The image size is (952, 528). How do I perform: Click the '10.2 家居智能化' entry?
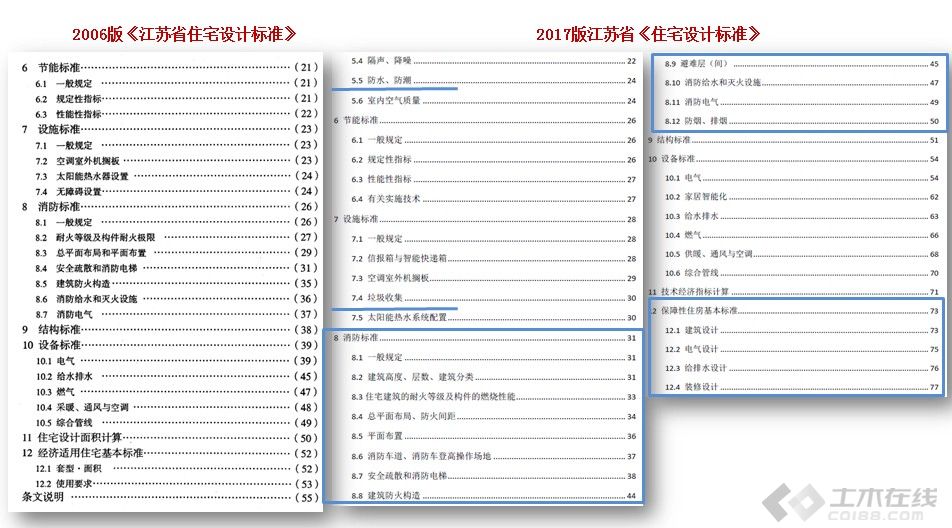click(696, 197)
